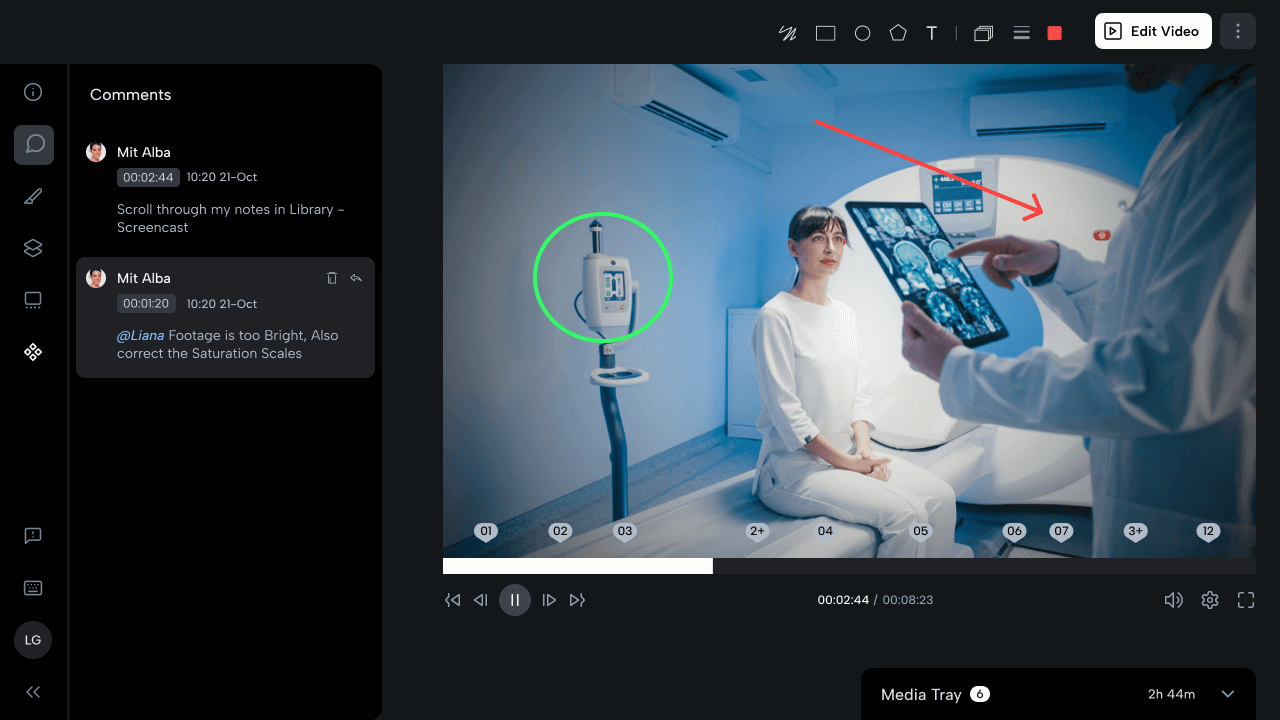This screenshot has width=1280, height=720.
Task: Click the Edit Video button
Action: [1153, 31]
